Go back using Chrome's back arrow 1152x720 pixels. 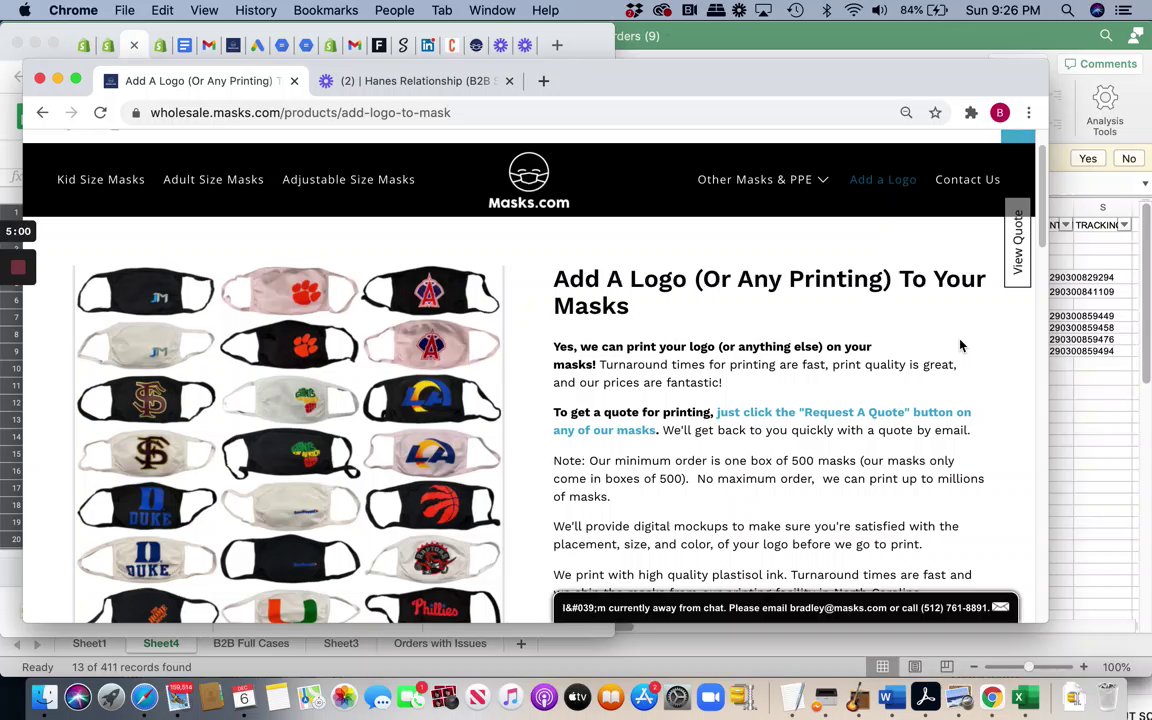43,112
